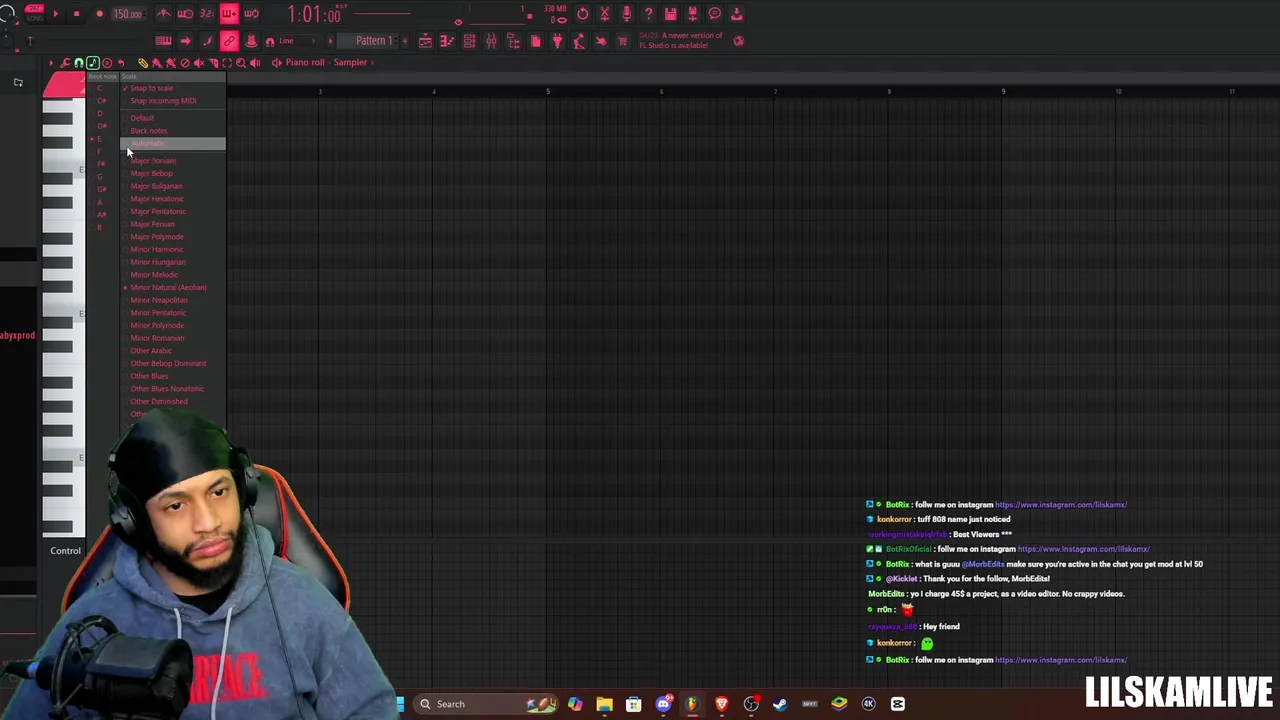Toggle the 3-2-1 countdown before recording
The width and height of the screenshot is (1280, 720).
[x=207, y=14]
